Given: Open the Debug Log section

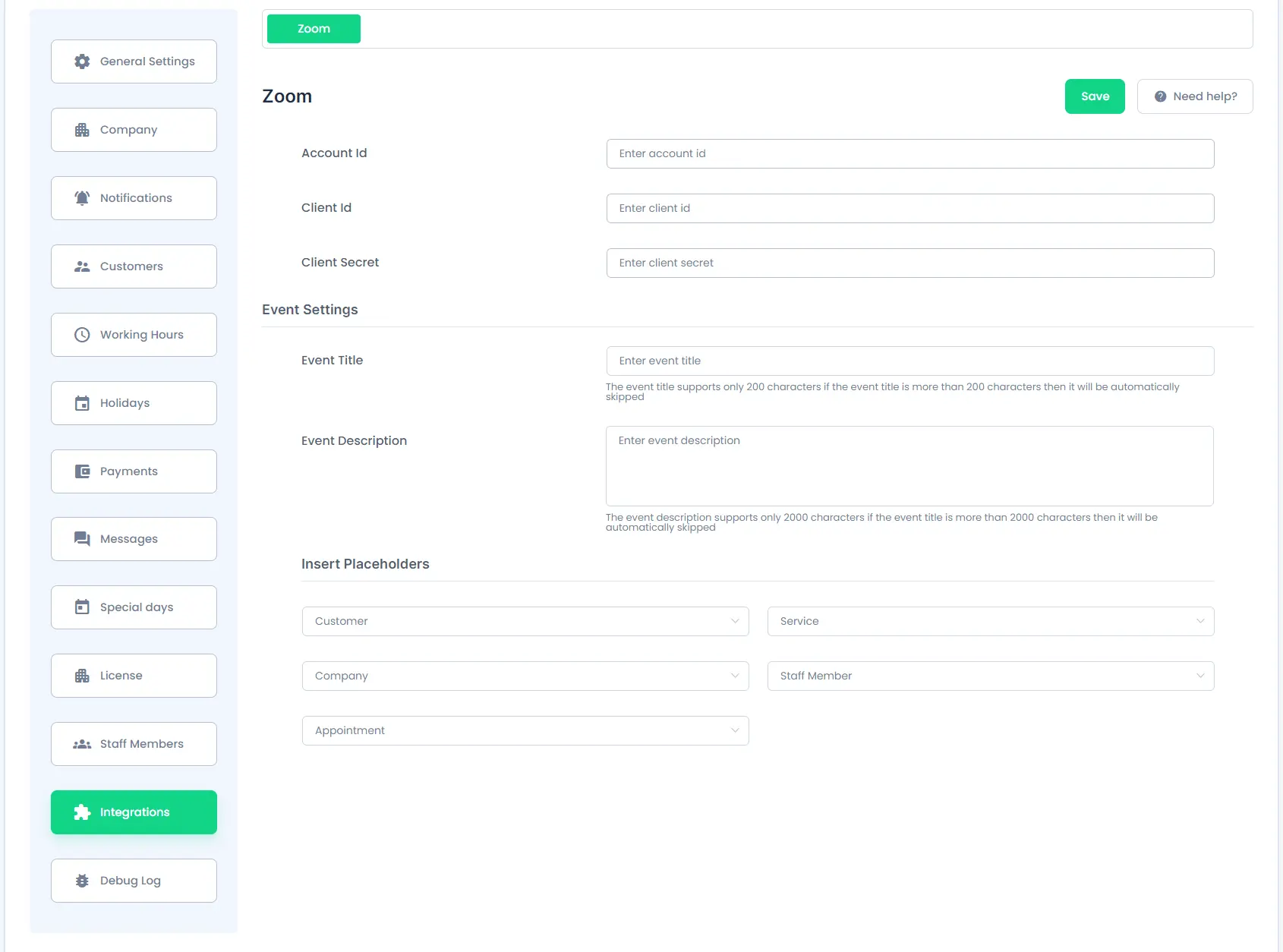Looking at the screenshot, I should tap(134, 881).
